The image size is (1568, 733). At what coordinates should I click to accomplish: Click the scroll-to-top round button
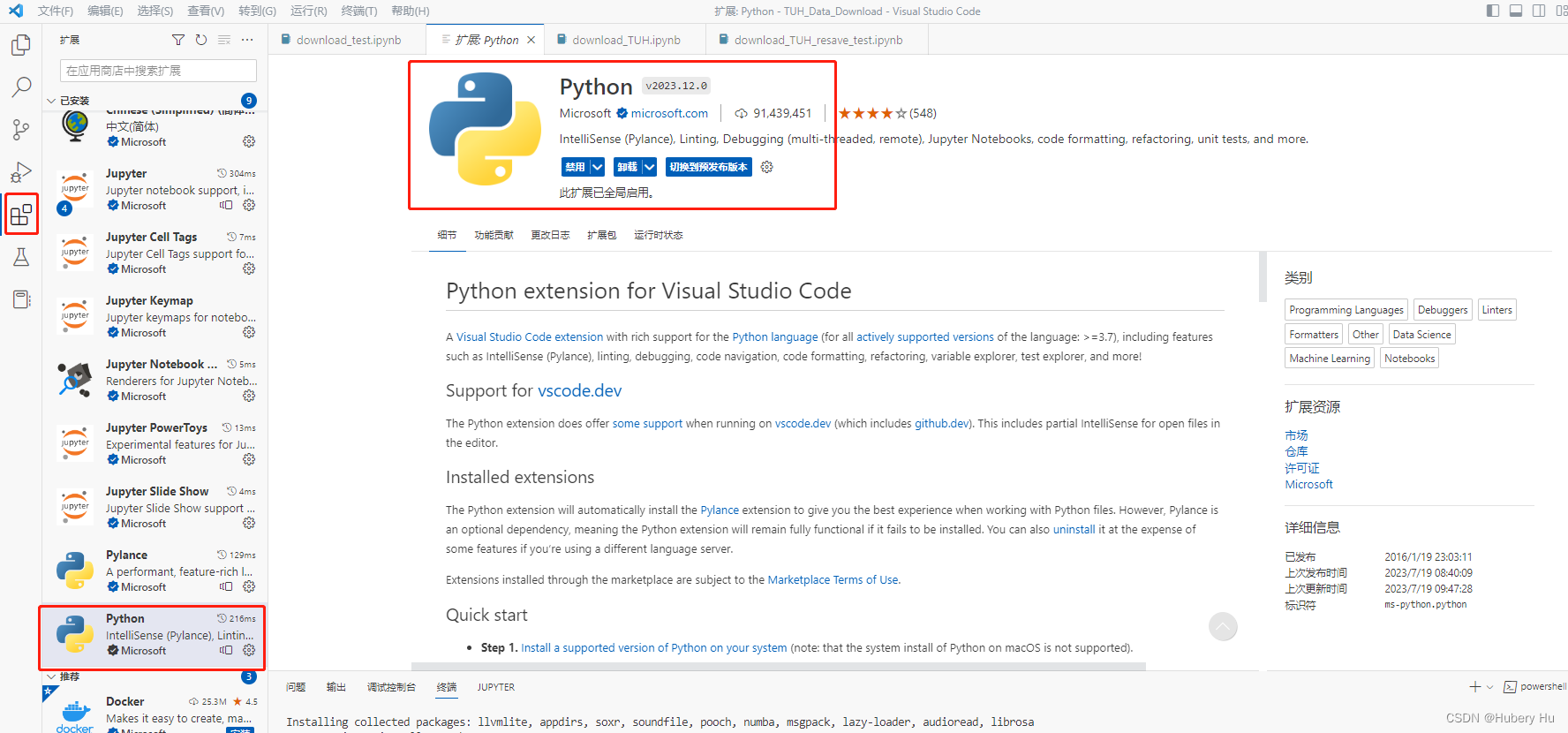(1223, 627)
